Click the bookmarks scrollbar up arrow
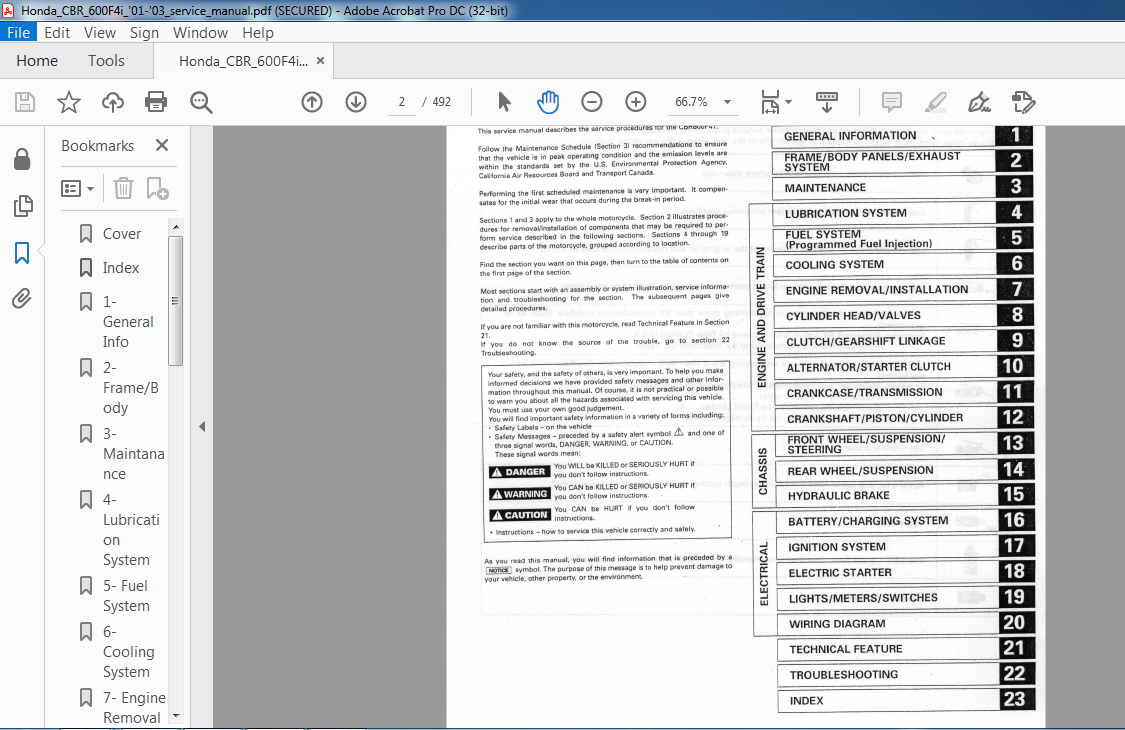Image resolution: width=1125 pixels, height=730 pixels. click(176, 227)
